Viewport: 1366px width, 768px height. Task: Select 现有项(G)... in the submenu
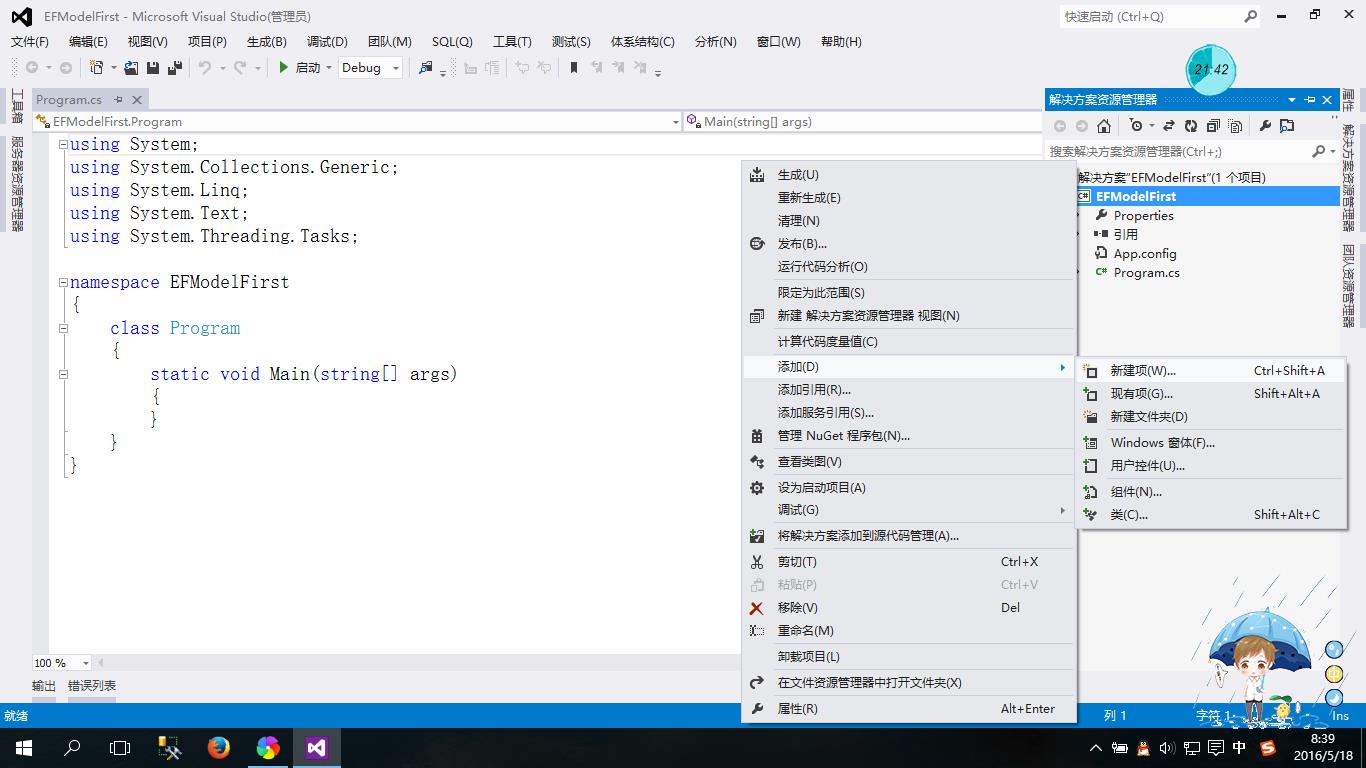pos(1211,394)
